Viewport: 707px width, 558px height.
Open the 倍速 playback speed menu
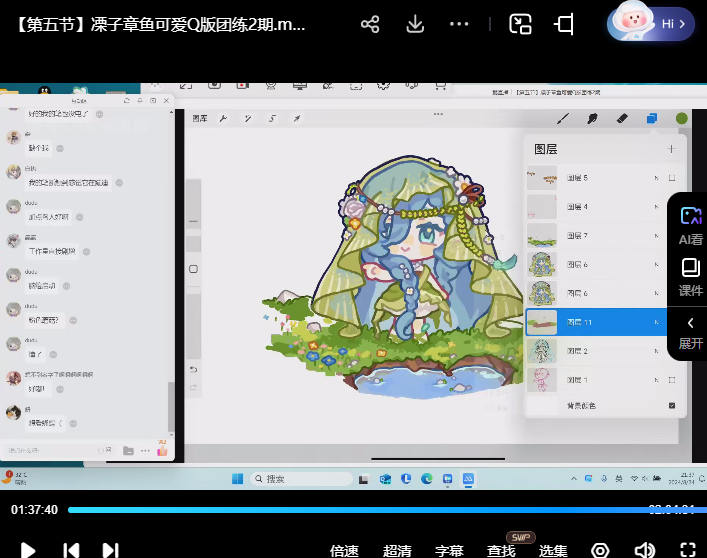344,550
